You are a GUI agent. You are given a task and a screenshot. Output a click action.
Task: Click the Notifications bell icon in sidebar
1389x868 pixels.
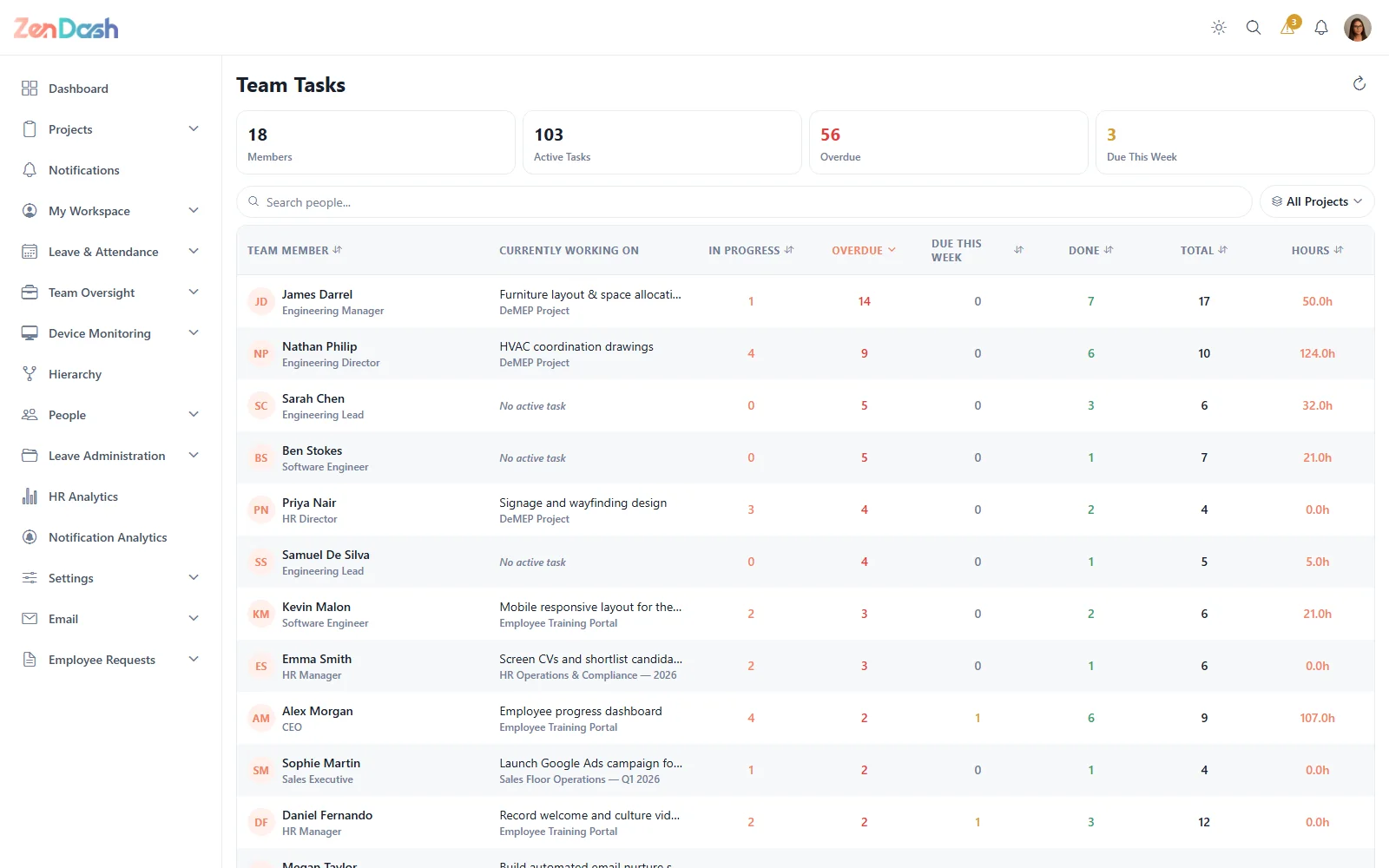point(30,170)
